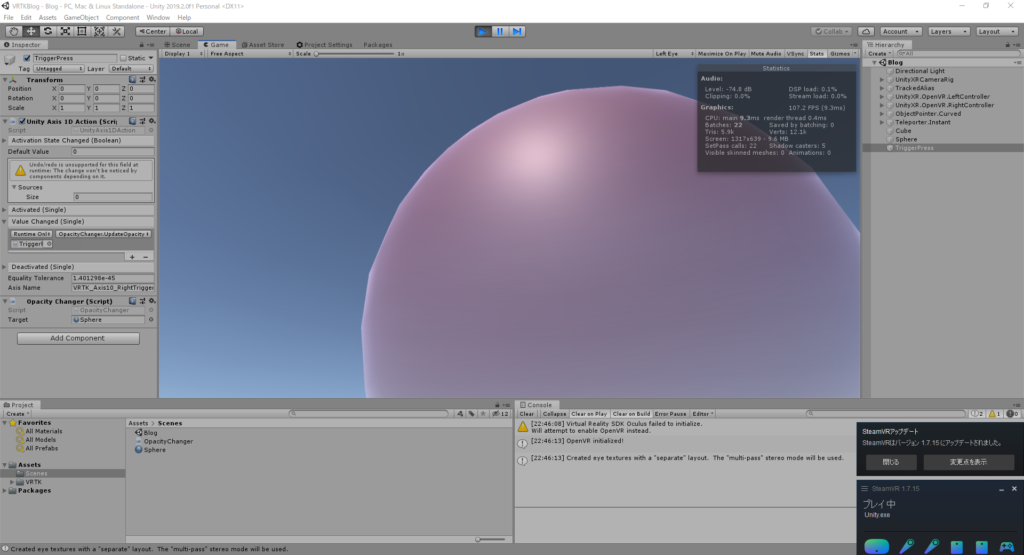1024x555 pixels.
Task: Open the GameObject menu
Action: click(81, 18)
